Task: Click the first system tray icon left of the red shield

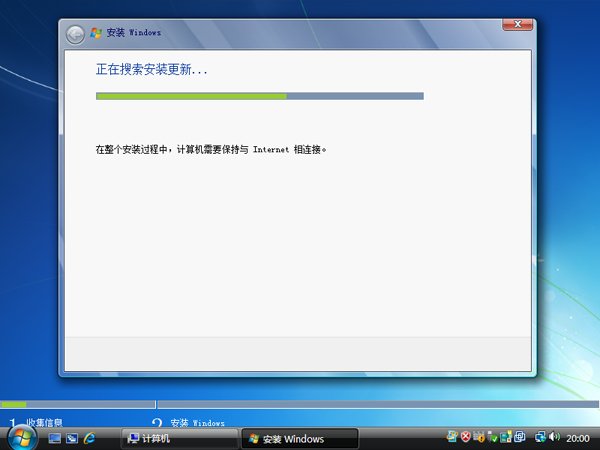Action: coord(452,437)
